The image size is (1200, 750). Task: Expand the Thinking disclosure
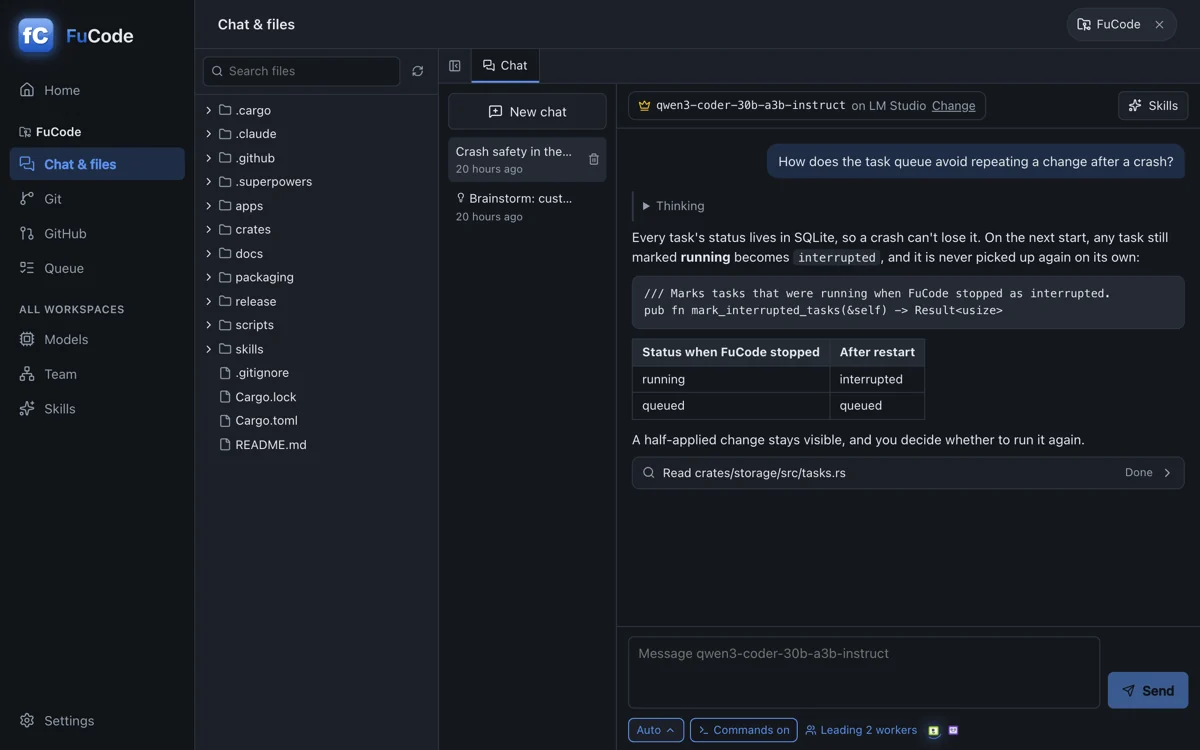click(673, 206)
